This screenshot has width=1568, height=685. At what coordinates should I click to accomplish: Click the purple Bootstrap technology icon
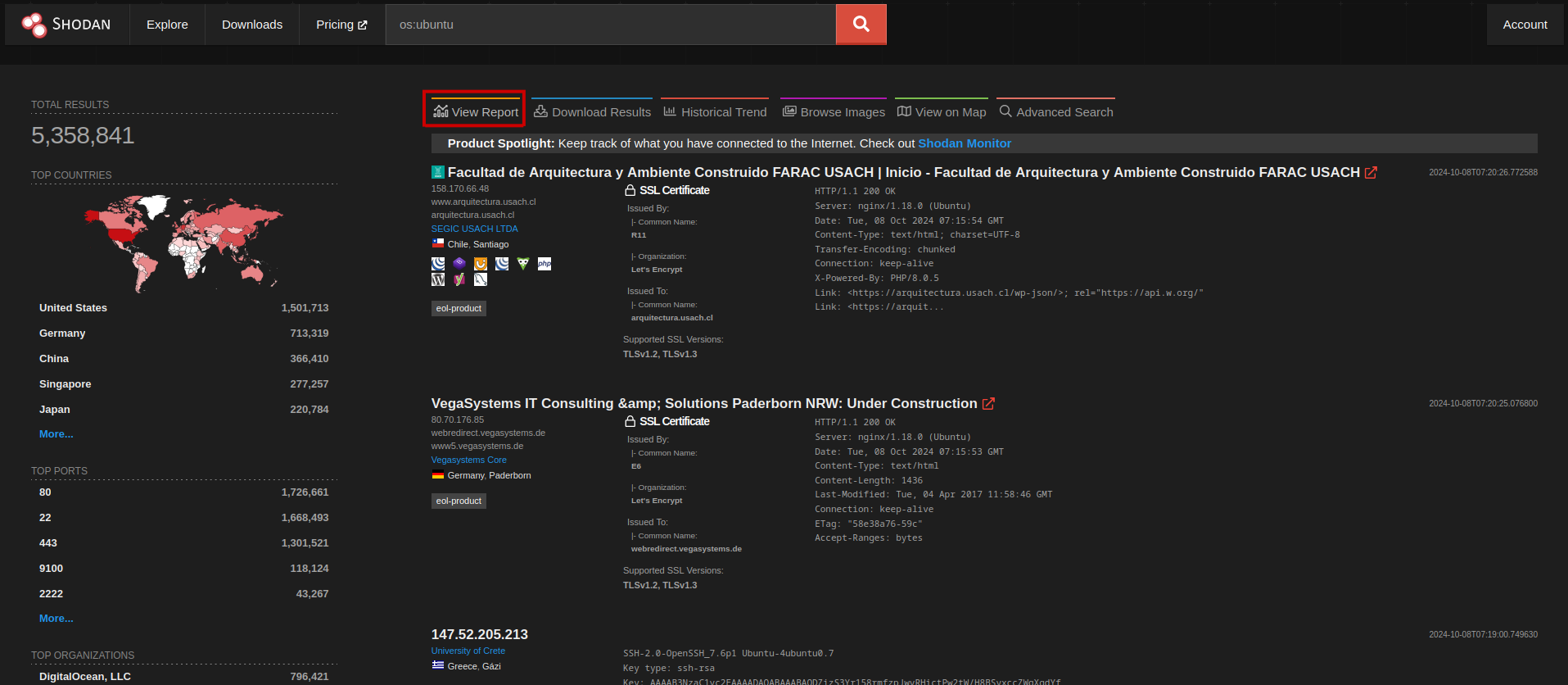point(459,264)
